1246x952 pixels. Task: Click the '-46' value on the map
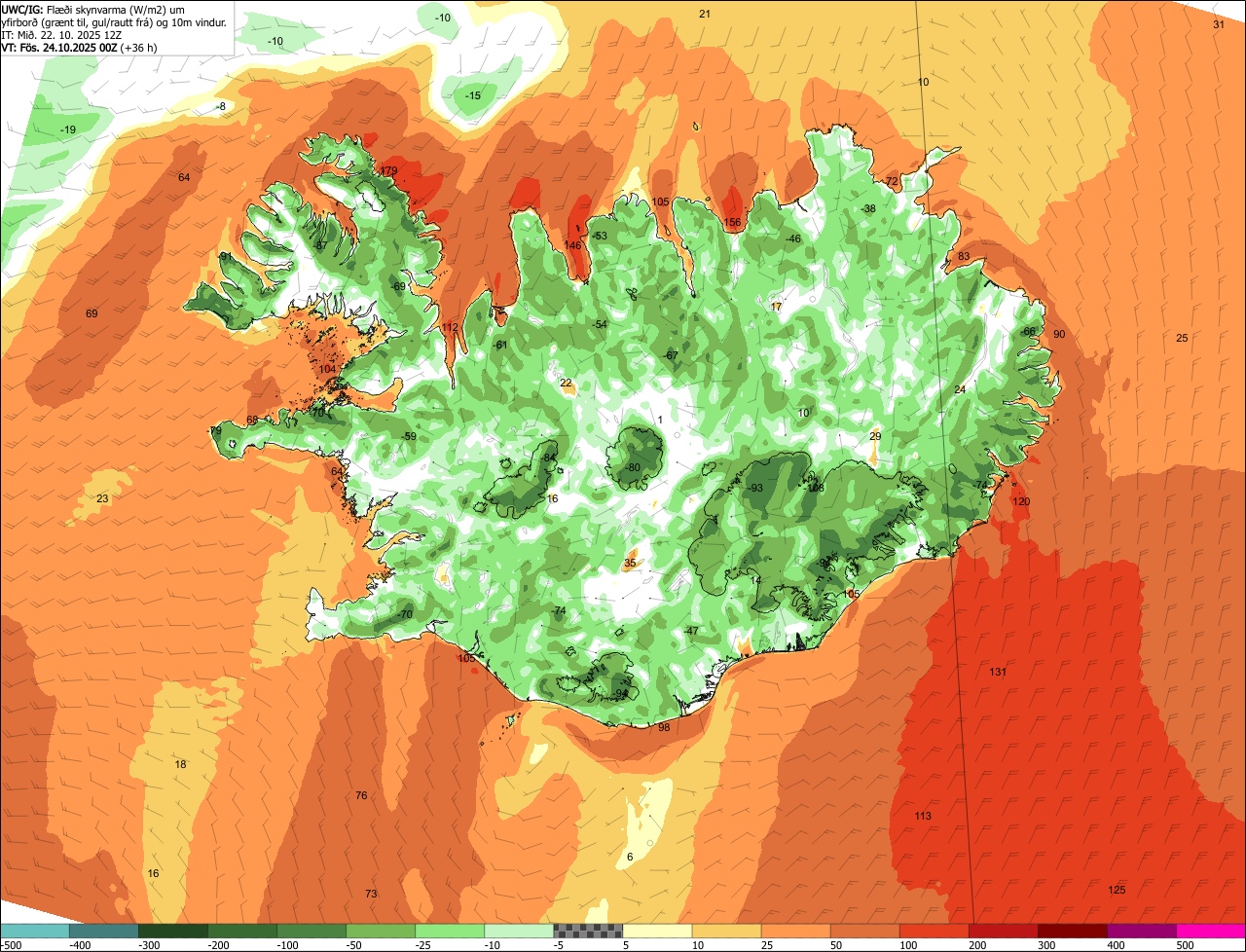[x=793, y=239]
